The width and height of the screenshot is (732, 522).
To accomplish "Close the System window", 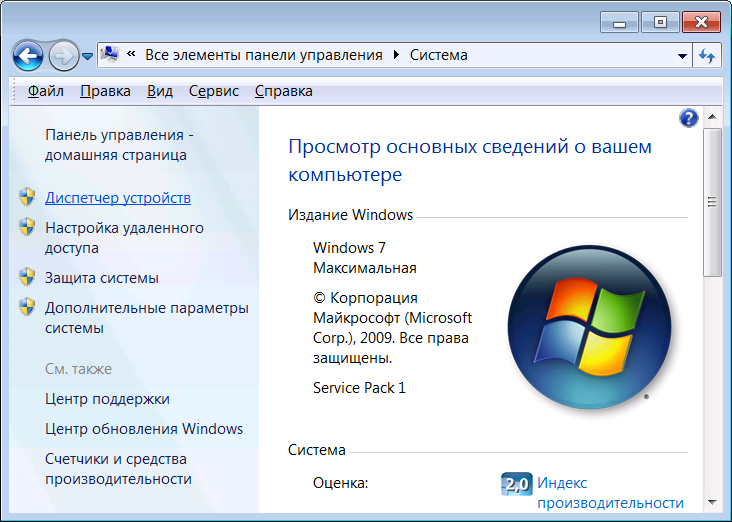I will tap(701, 22).
